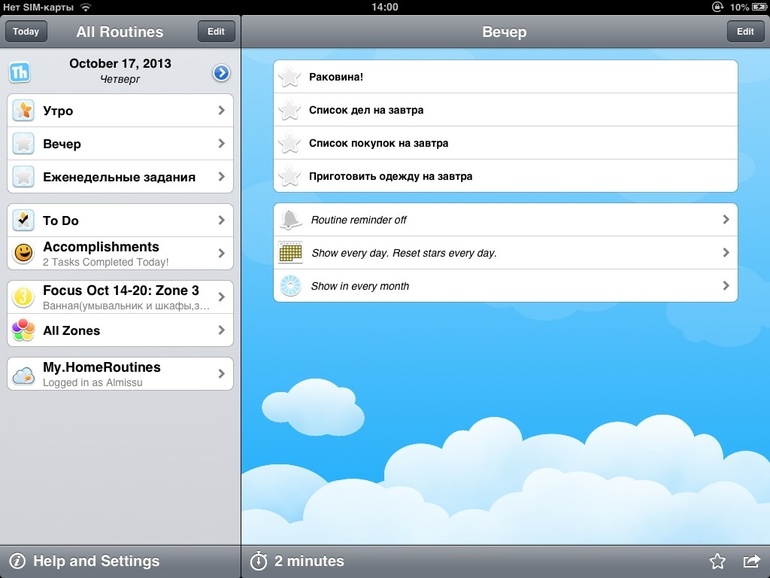Toggle star for Список покупок на завтра
Viewport: 770px width, 578px height.
point(289,143)
